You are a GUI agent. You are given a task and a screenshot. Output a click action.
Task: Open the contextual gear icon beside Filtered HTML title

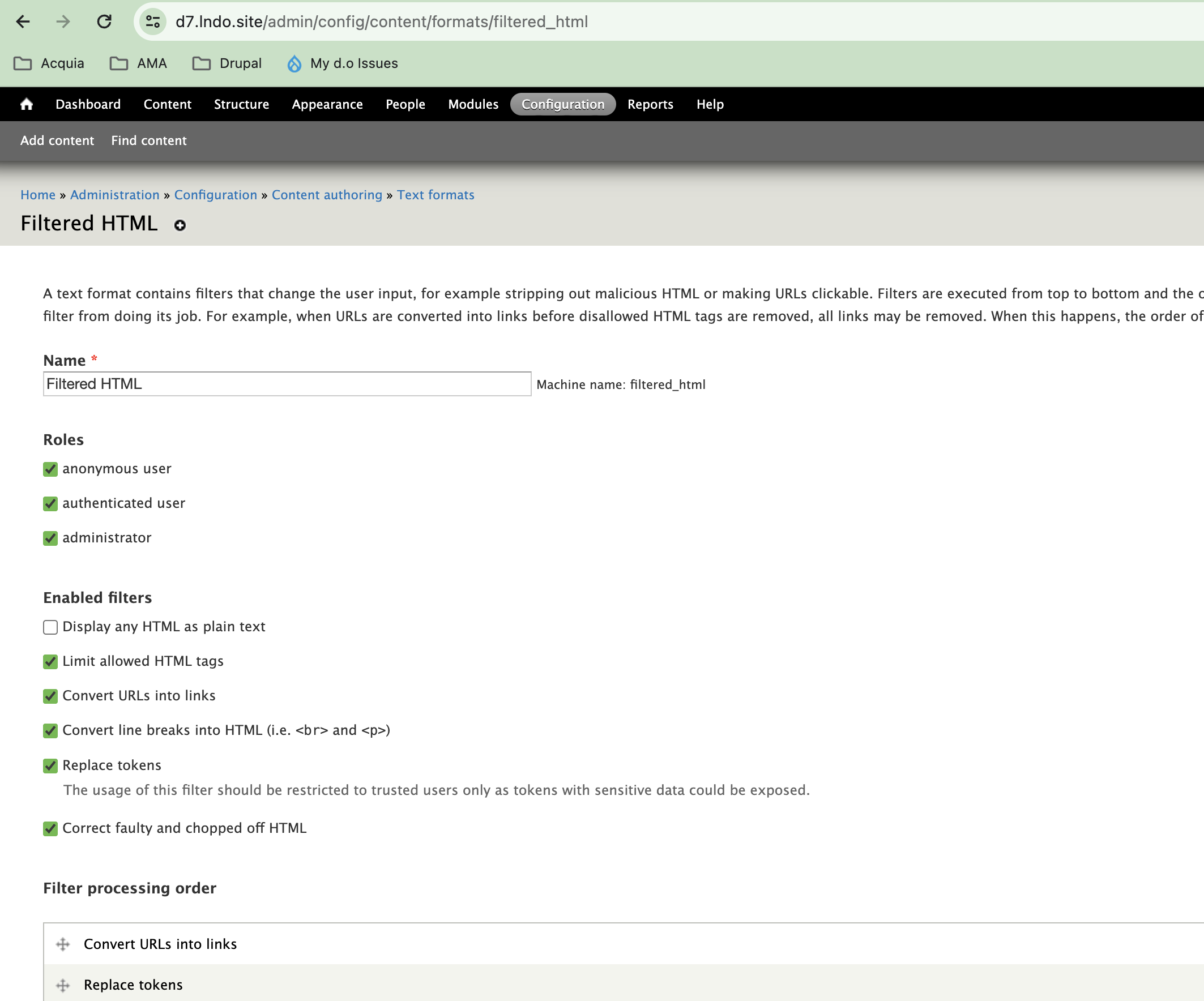[180, 225]
